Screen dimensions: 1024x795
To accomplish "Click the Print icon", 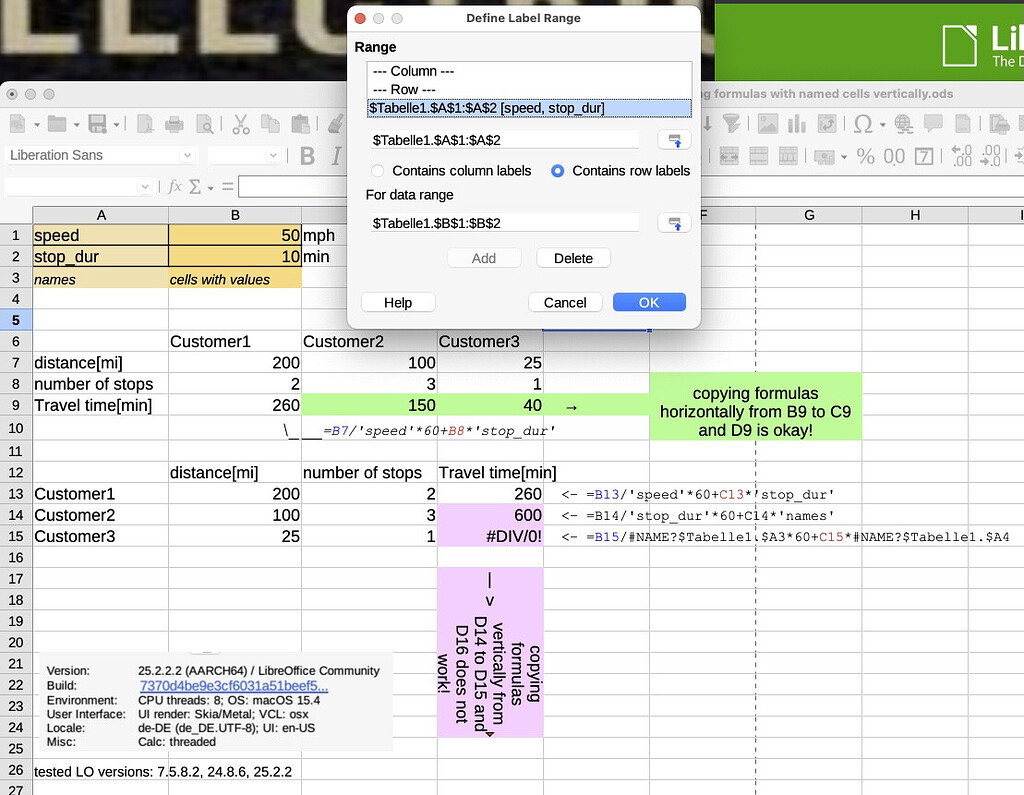I will (x=174, y=124).
